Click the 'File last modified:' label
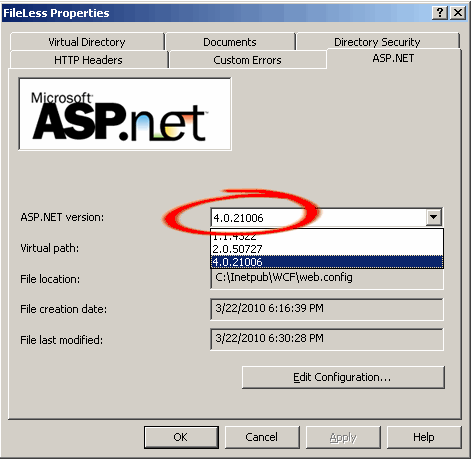 [x=62, y=340]
